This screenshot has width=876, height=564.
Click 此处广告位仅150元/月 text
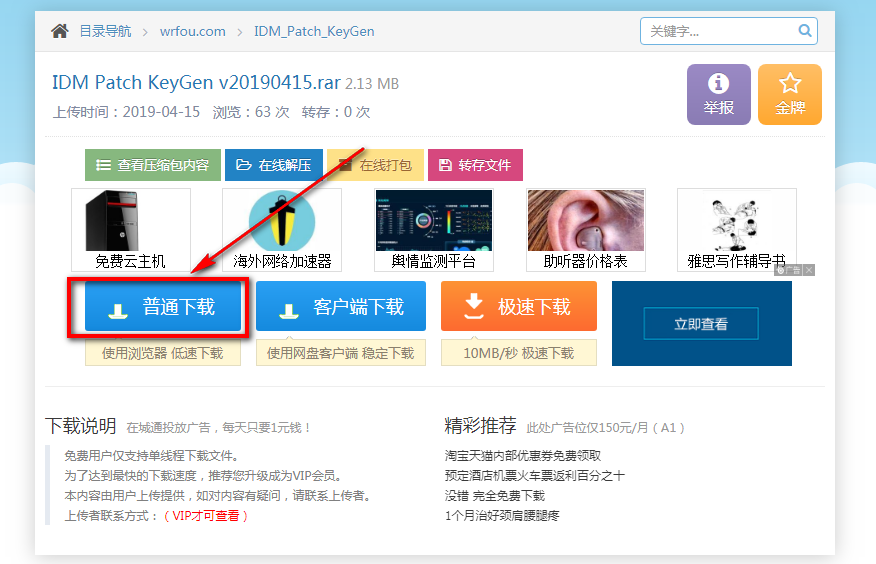point(605,428)
